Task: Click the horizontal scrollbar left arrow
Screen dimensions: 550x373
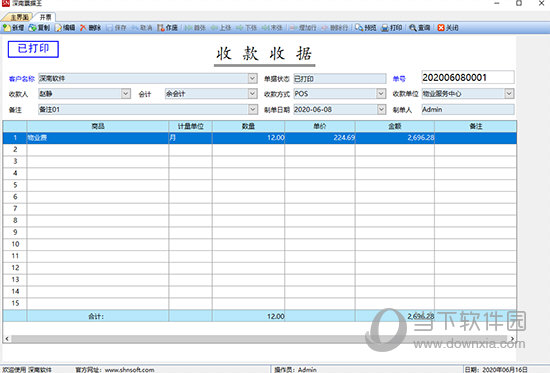Action: click(x=7, y=339)
